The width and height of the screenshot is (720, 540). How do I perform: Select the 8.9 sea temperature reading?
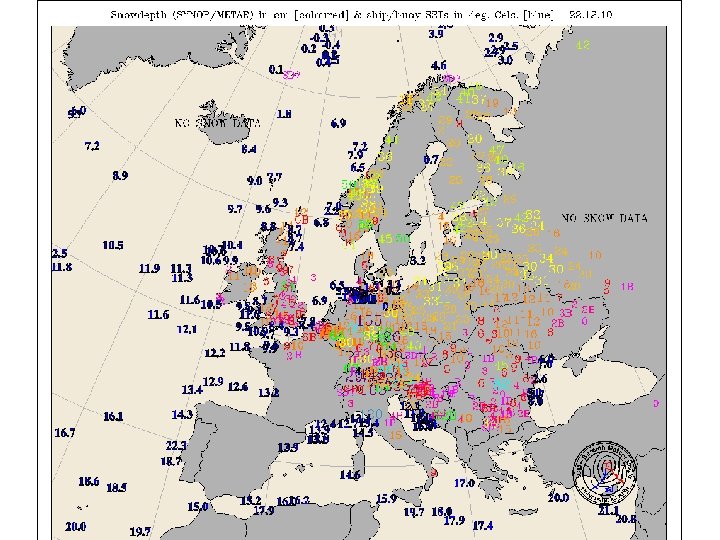coord(120,175)
